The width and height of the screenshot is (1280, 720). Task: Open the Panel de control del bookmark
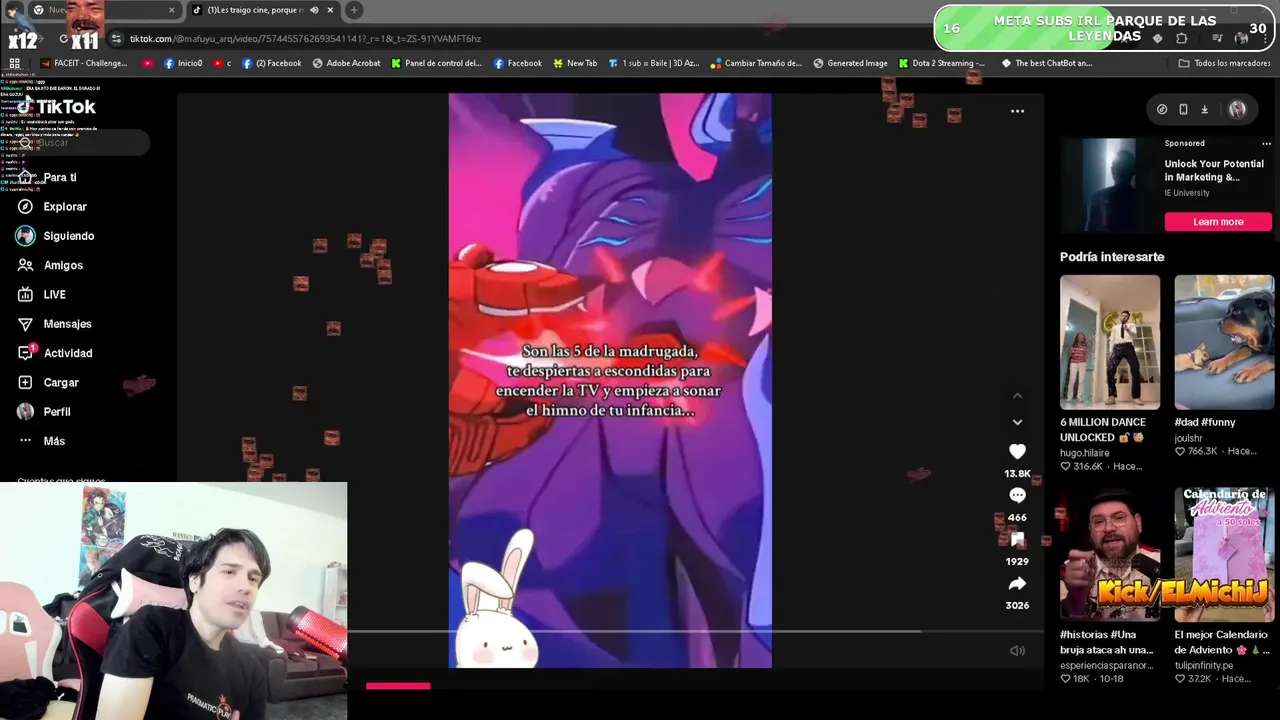[436, 63]
